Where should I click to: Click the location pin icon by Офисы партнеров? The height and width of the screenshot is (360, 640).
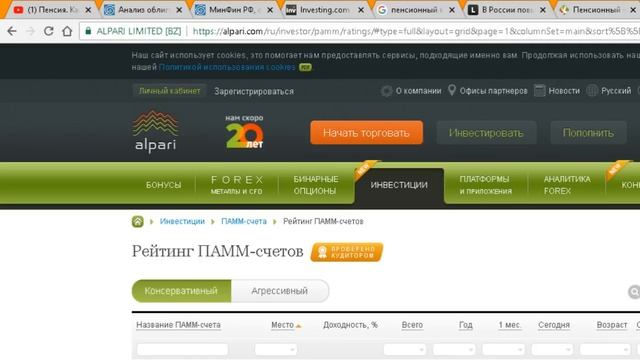(x=451, y=90)
